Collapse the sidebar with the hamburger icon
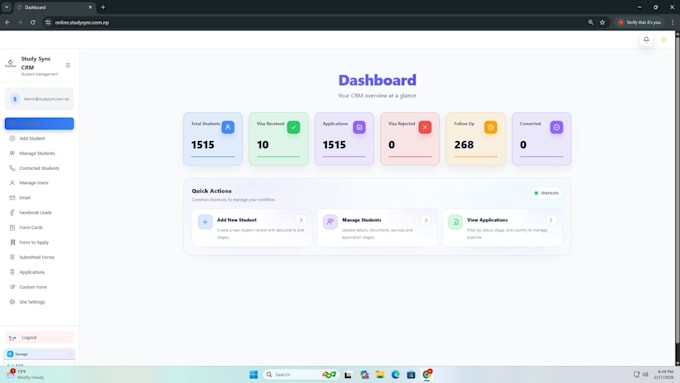 [x=68, y=65]
